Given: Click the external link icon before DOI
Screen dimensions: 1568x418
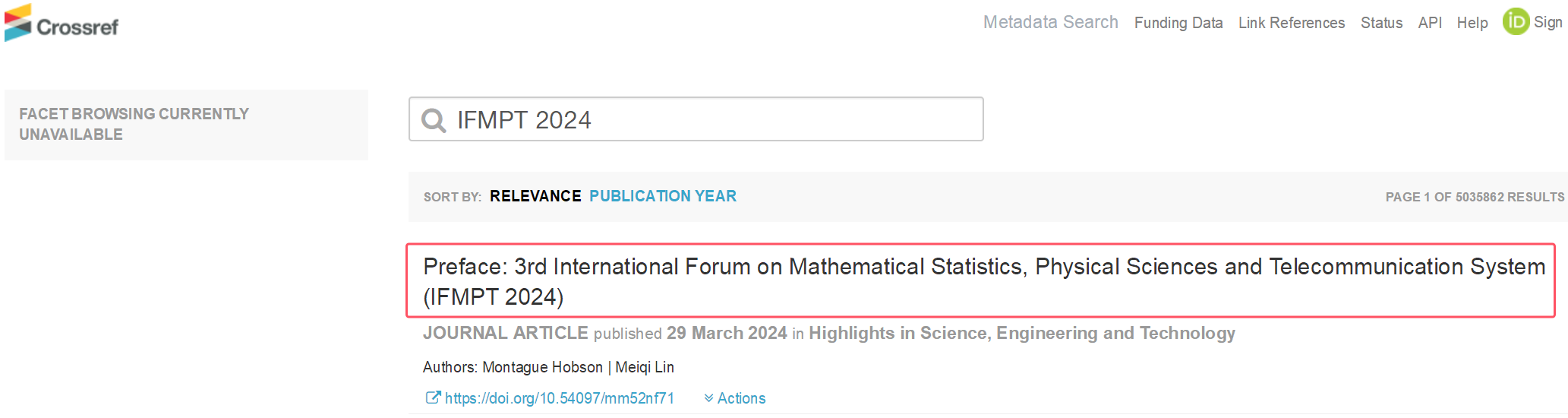Looking at the screenshot, I should [x=433, y=397].
